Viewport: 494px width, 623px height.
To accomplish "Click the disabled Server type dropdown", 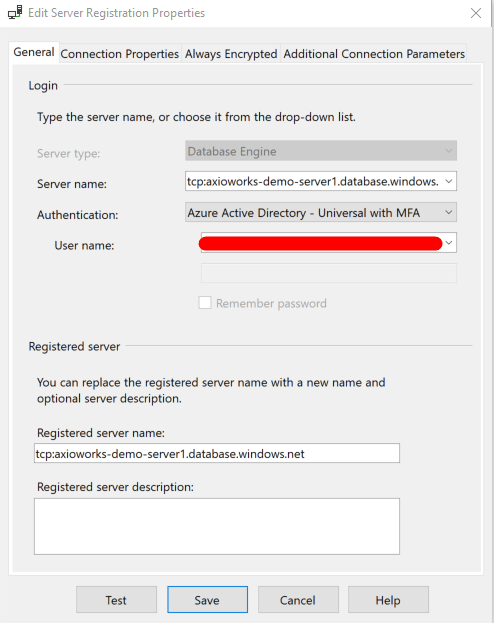I will (321, 151).
